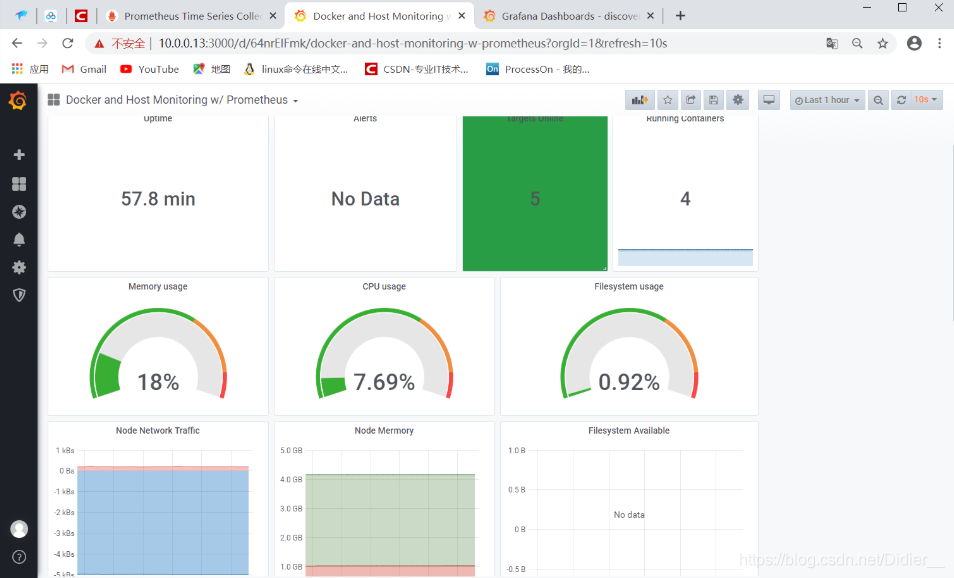Open the Last 1 hour time picker
Screen dimensions: 954x578
tap(827, 100)
